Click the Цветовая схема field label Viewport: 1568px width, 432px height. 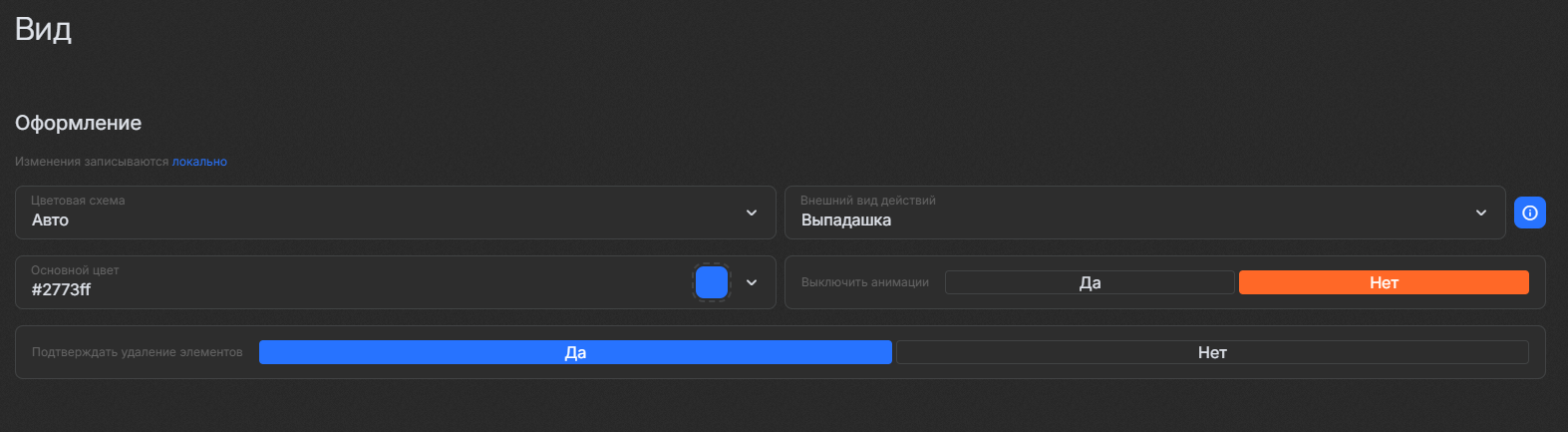[x=78, y=201]
